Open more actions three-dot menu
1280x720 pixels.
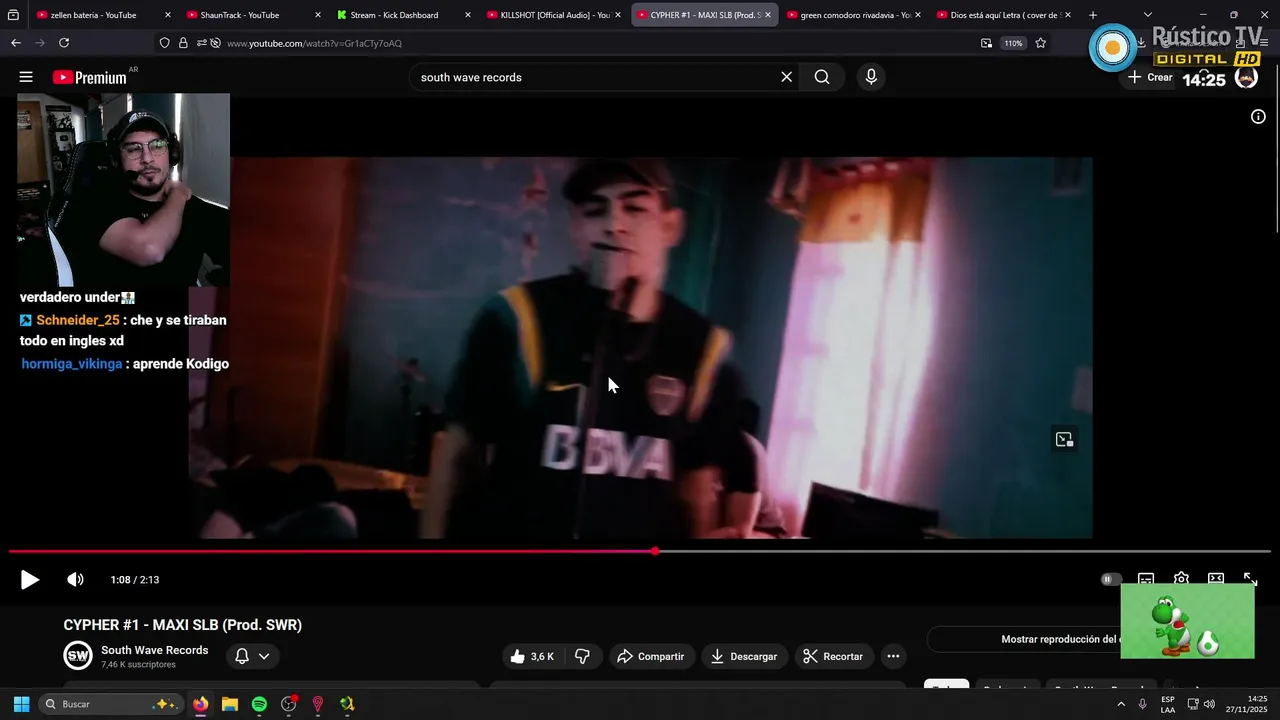pyautogui.click(x=893, y=656)
